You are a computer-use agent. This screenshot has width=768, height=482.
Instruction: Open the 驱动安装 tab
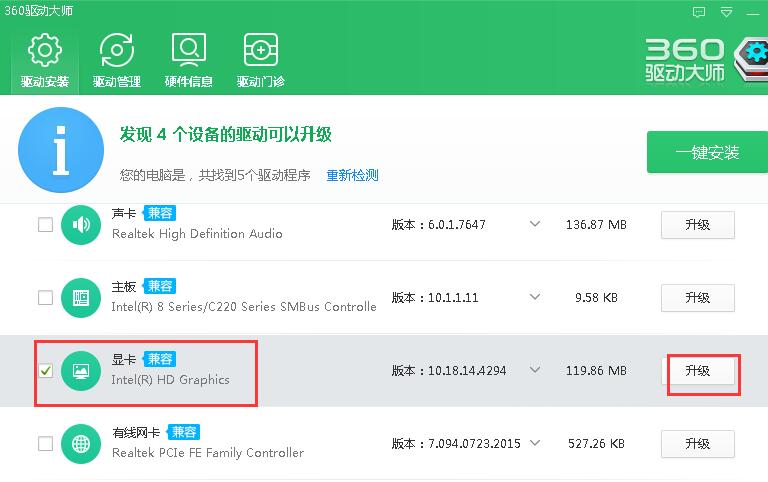(45, 60)
